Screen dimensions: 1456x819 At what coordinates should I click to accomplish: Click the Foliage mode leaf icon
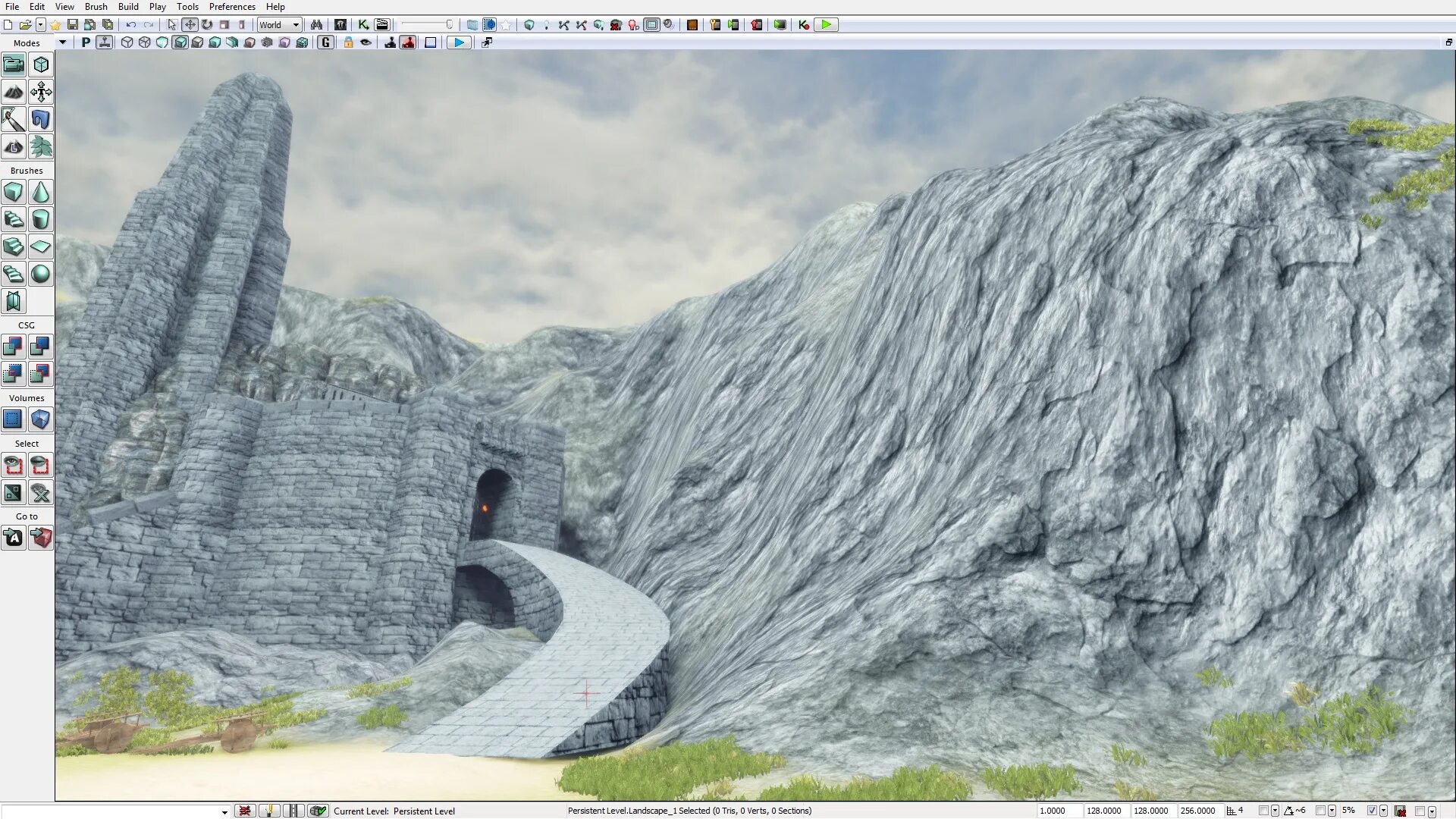[x=41, y=146]
